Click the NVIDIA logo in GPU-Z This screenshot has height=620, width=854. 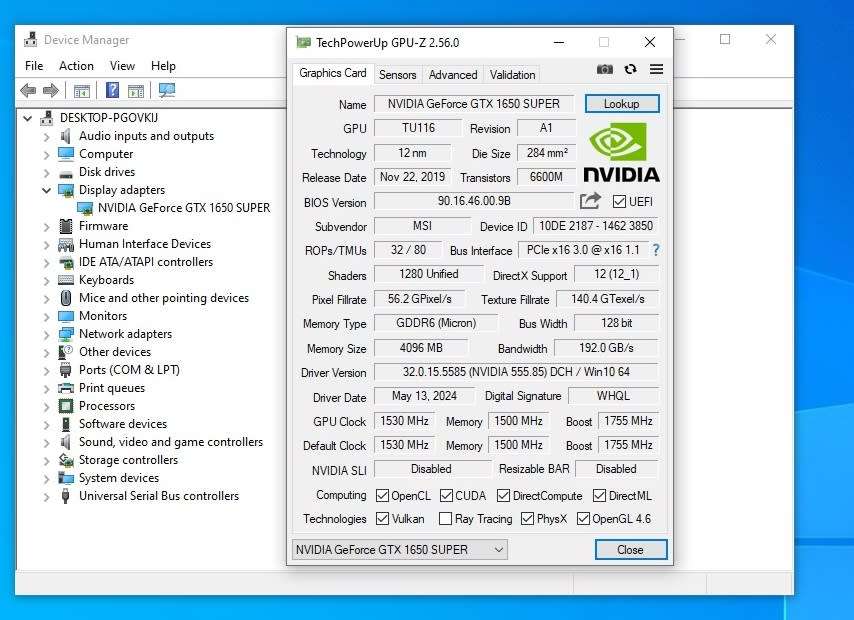point(621,153)
